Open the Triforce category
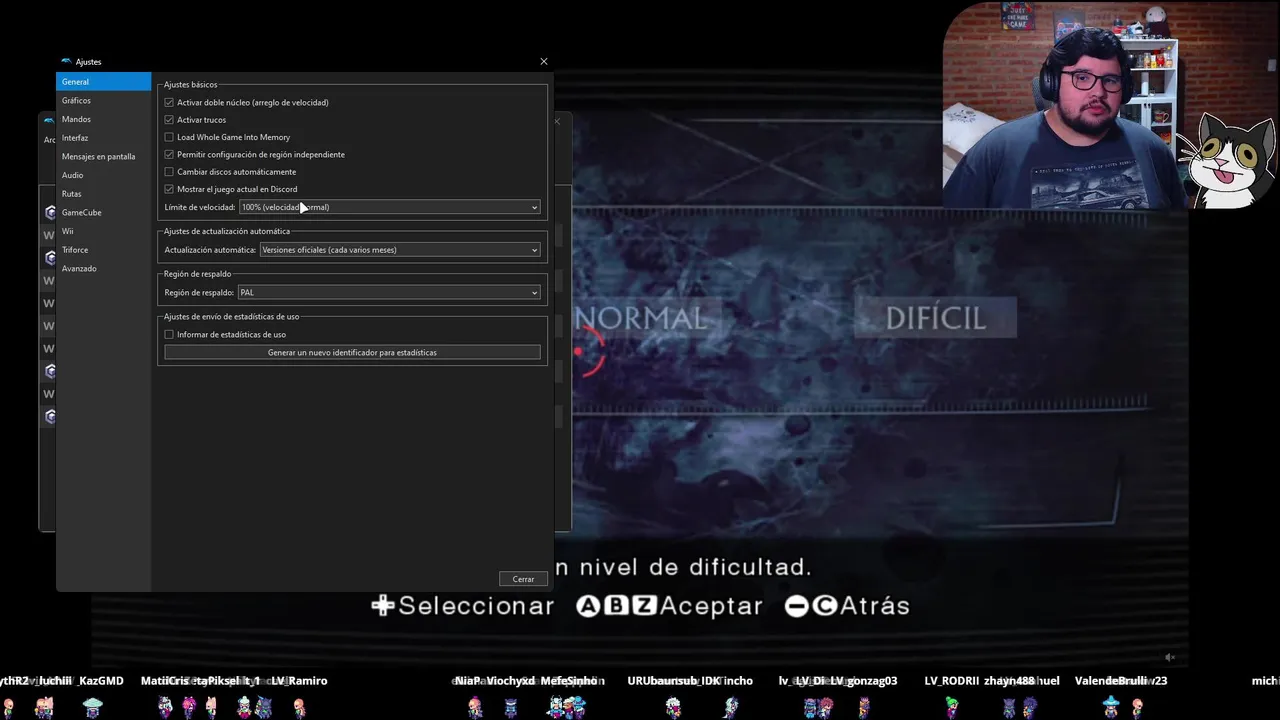 pos(103,250)
